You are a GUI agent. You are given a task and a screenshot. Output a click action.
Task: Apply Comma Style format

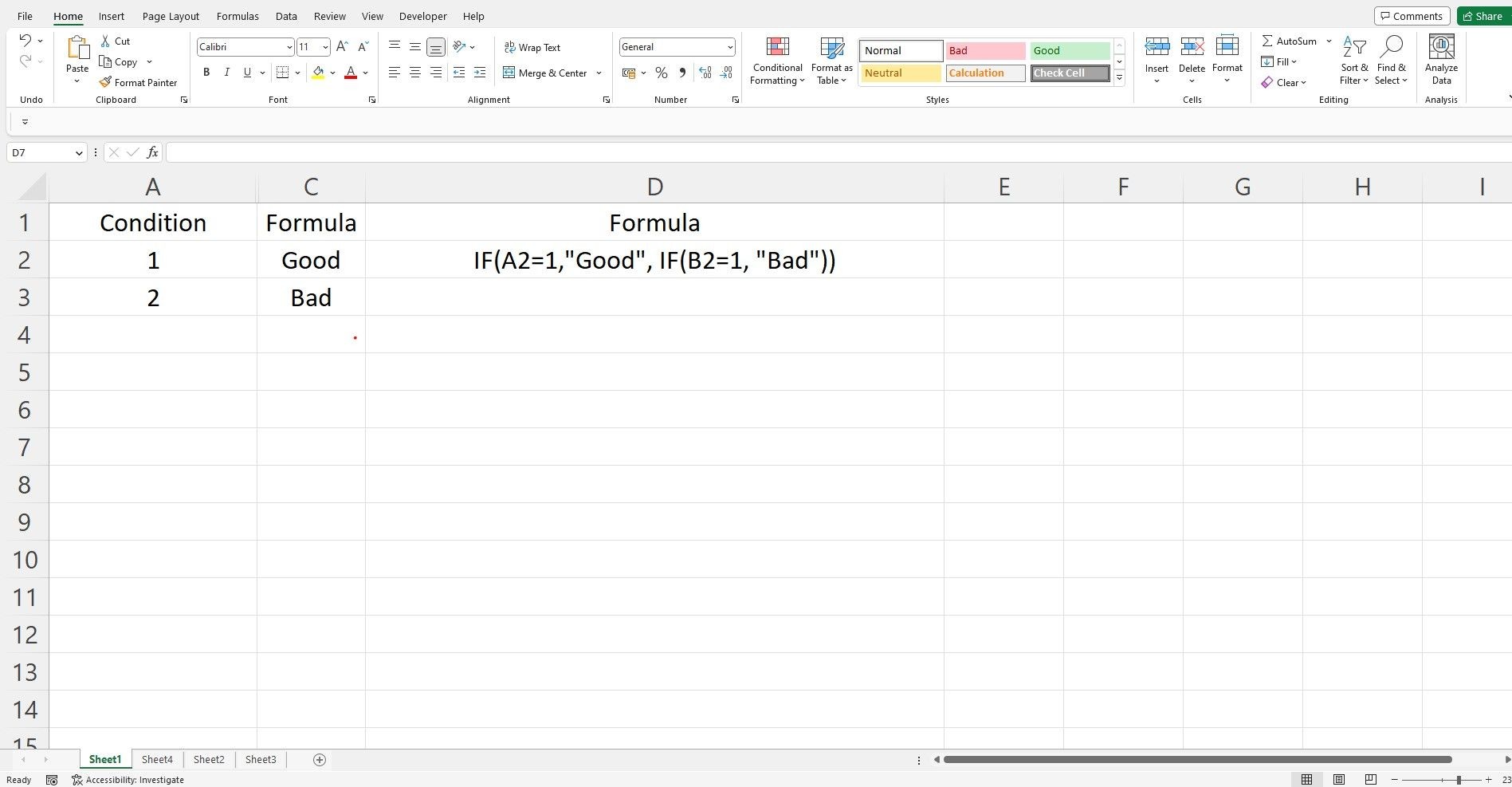pyautogui.click(x=682, y=73)
